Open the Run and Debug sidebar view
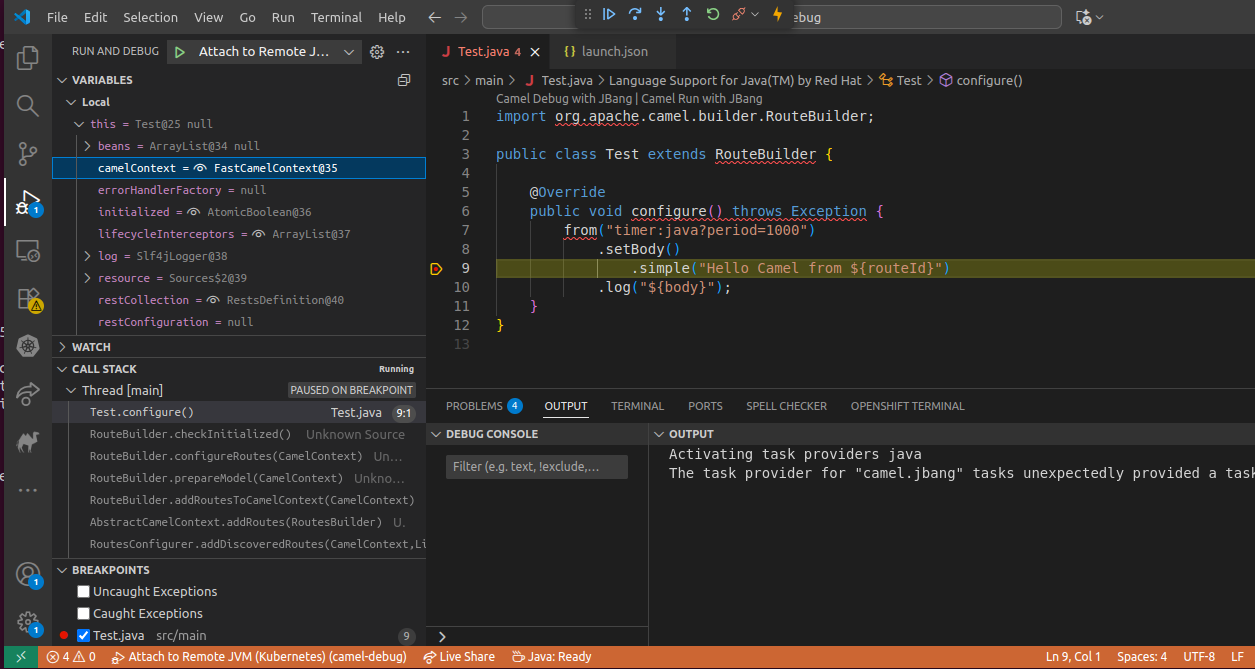Image resolution: width=1255 pixels, height=669 pixels. click(27, 203)
